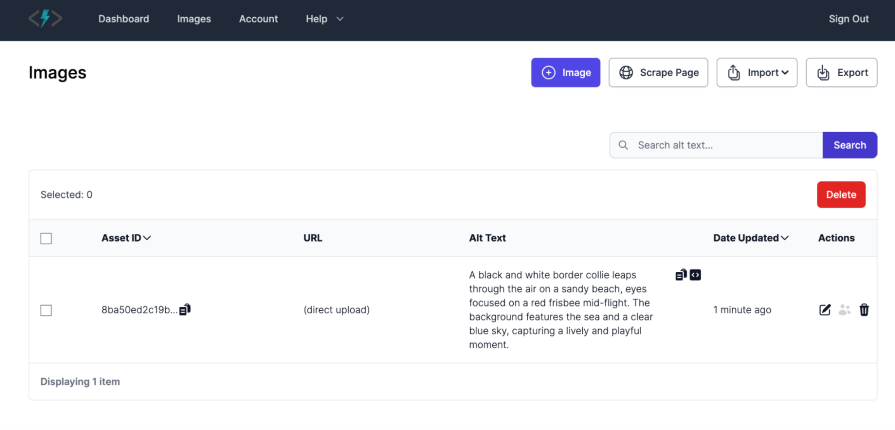Click the Sign Out link
The width and height of the screenshot is (895, 430).
[x=848, y=19]
